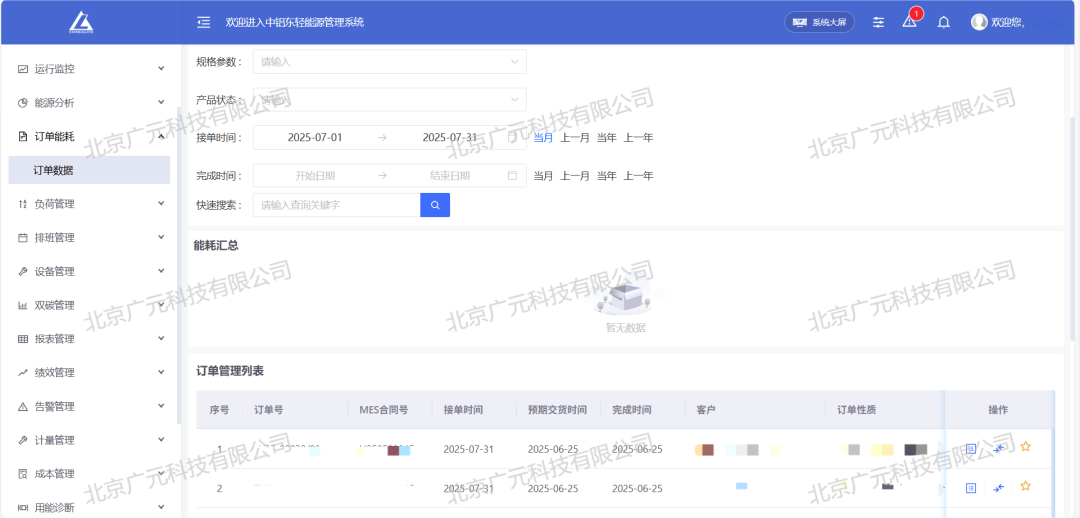The width and height of the screenshot is (1080, 518).
Task: Click the 报表管理 table icon
Action: pyautogui.click(x=23, y=339)
